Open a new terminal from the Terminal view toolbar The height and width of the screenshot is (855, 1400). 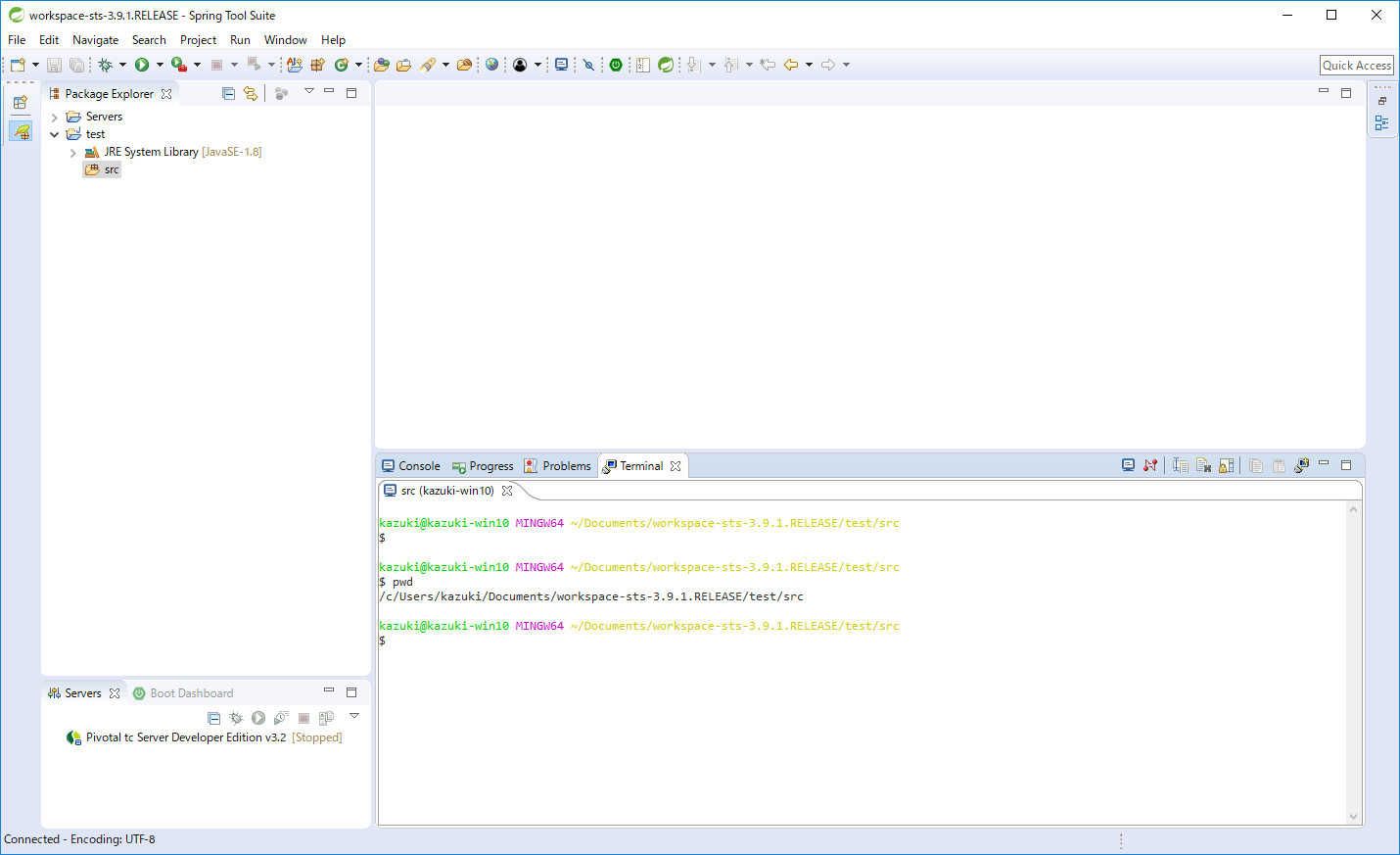pos(1128,465)
